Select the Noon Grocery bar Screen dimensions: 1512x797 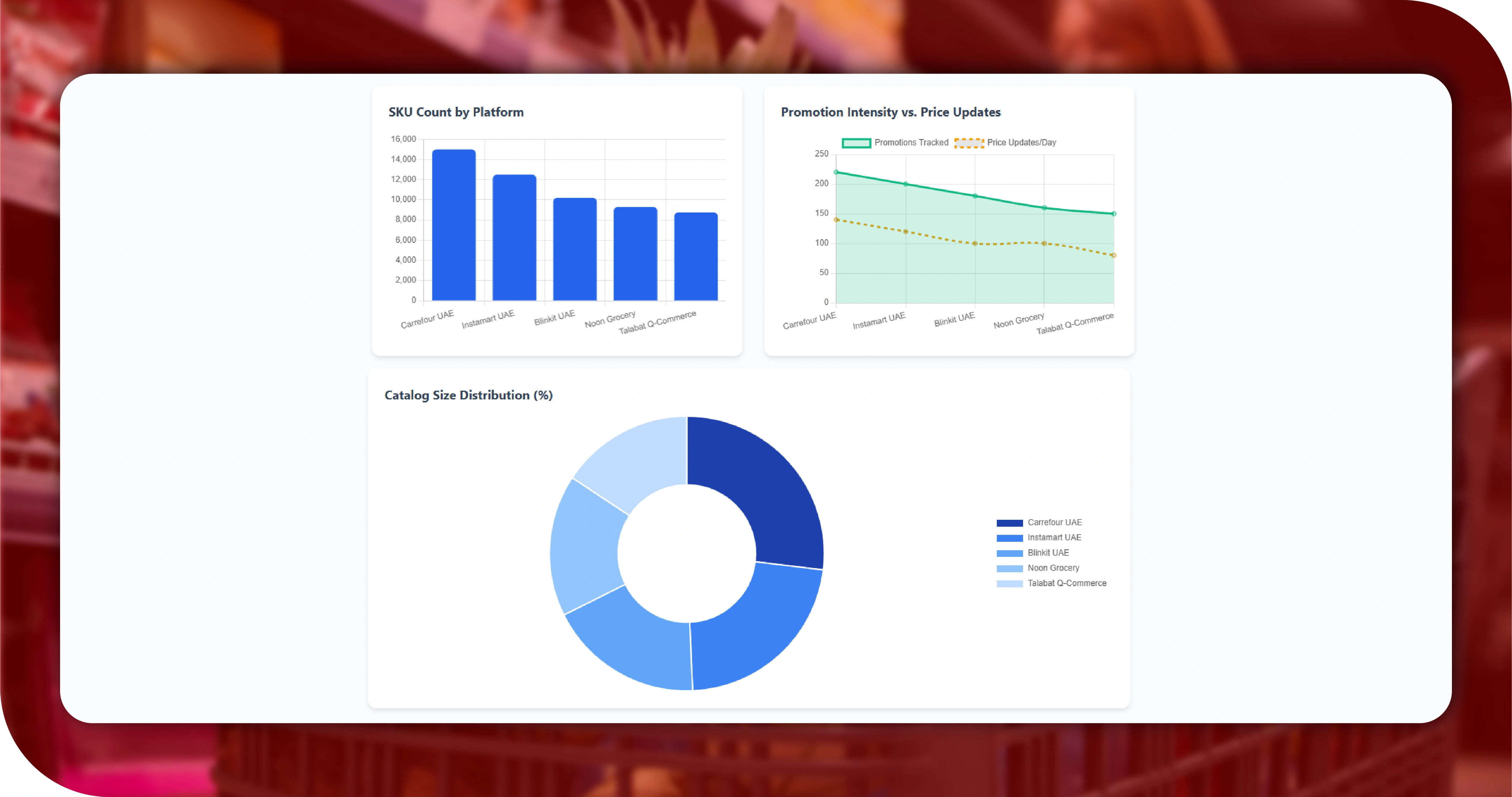click(x=635, y=253)
